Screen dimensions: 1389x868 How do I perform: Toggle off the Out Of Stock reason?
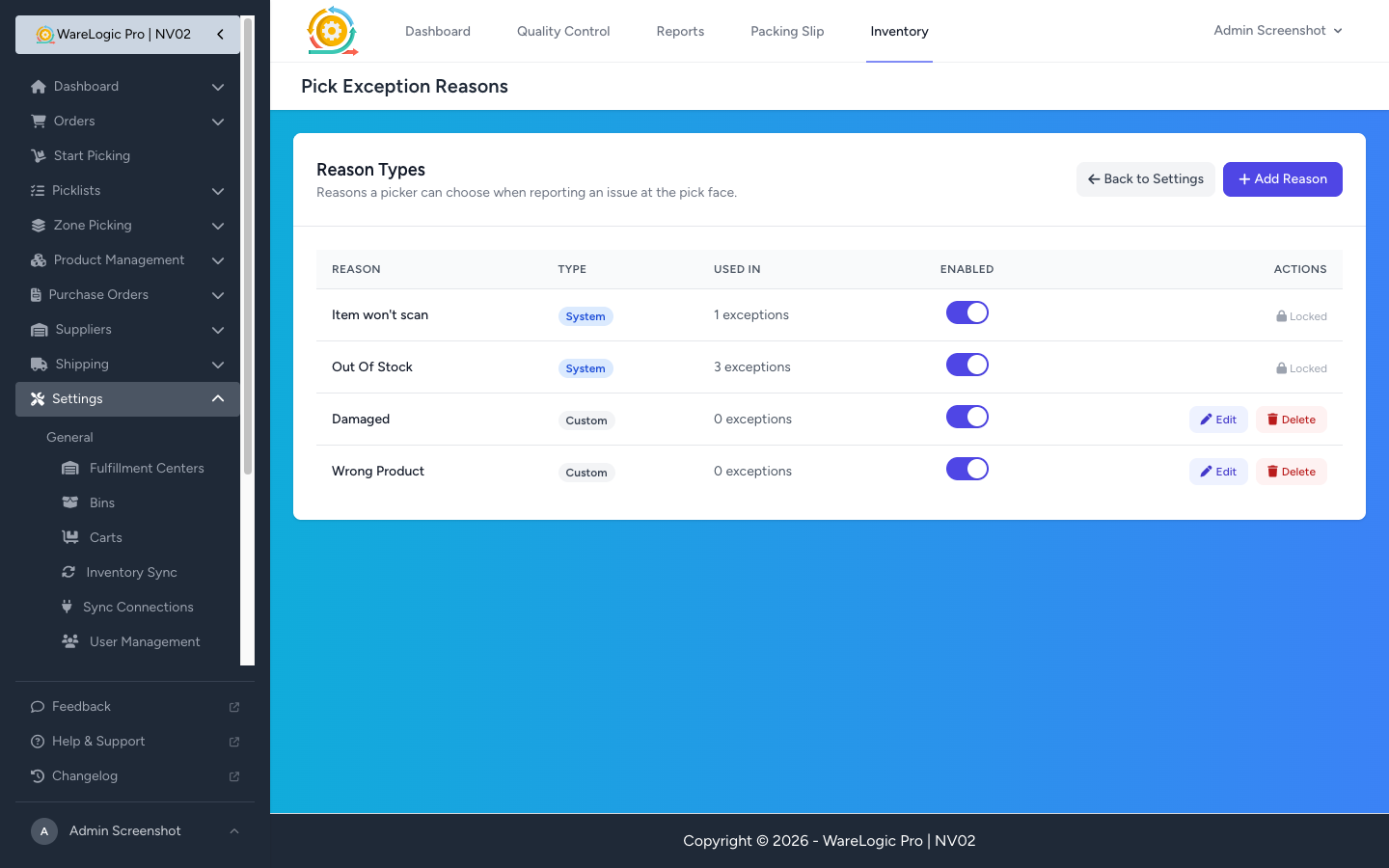pyautogui.click(x=967, y=365)
